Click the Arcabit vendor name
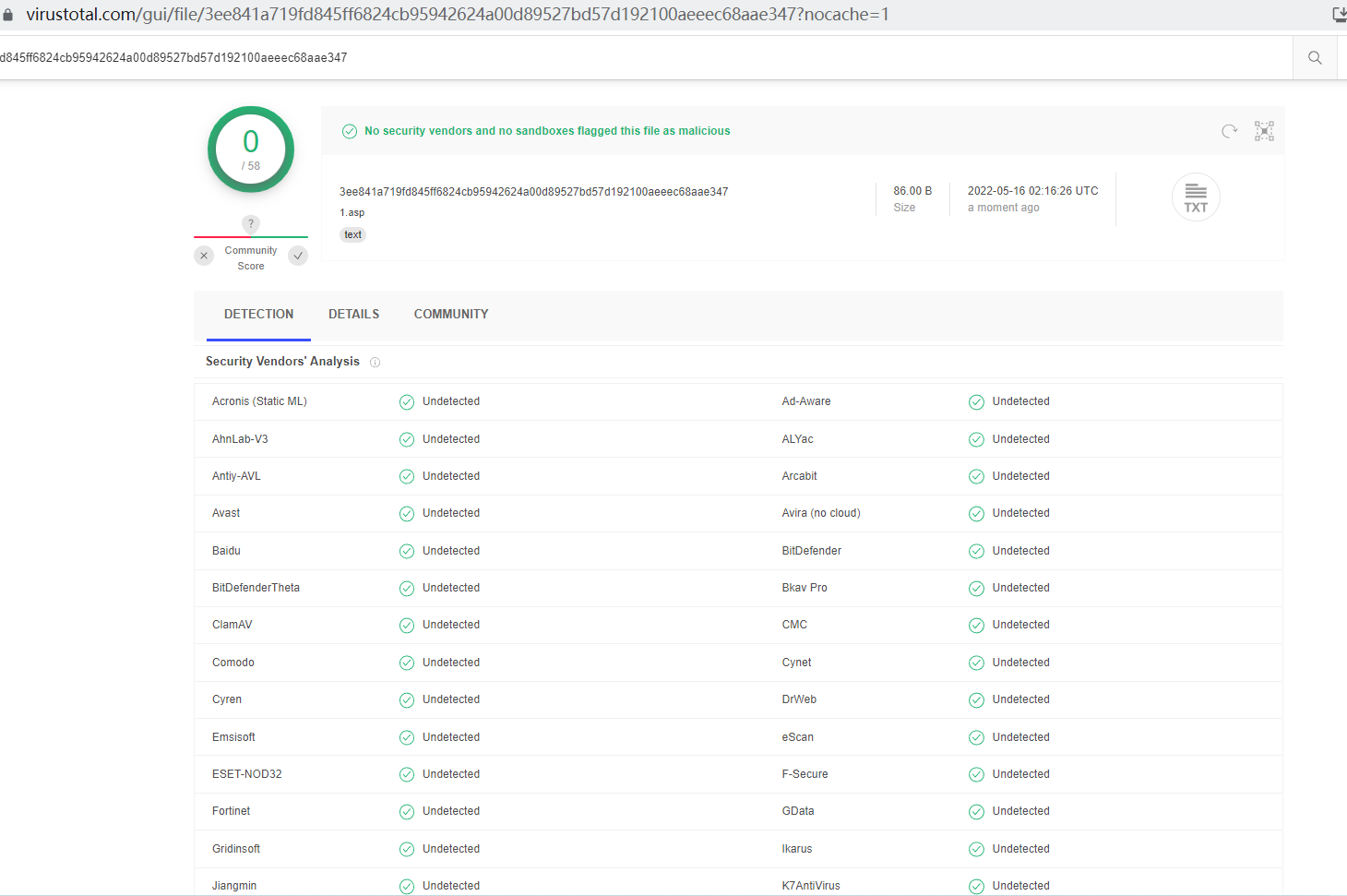 tap(799, 476)
